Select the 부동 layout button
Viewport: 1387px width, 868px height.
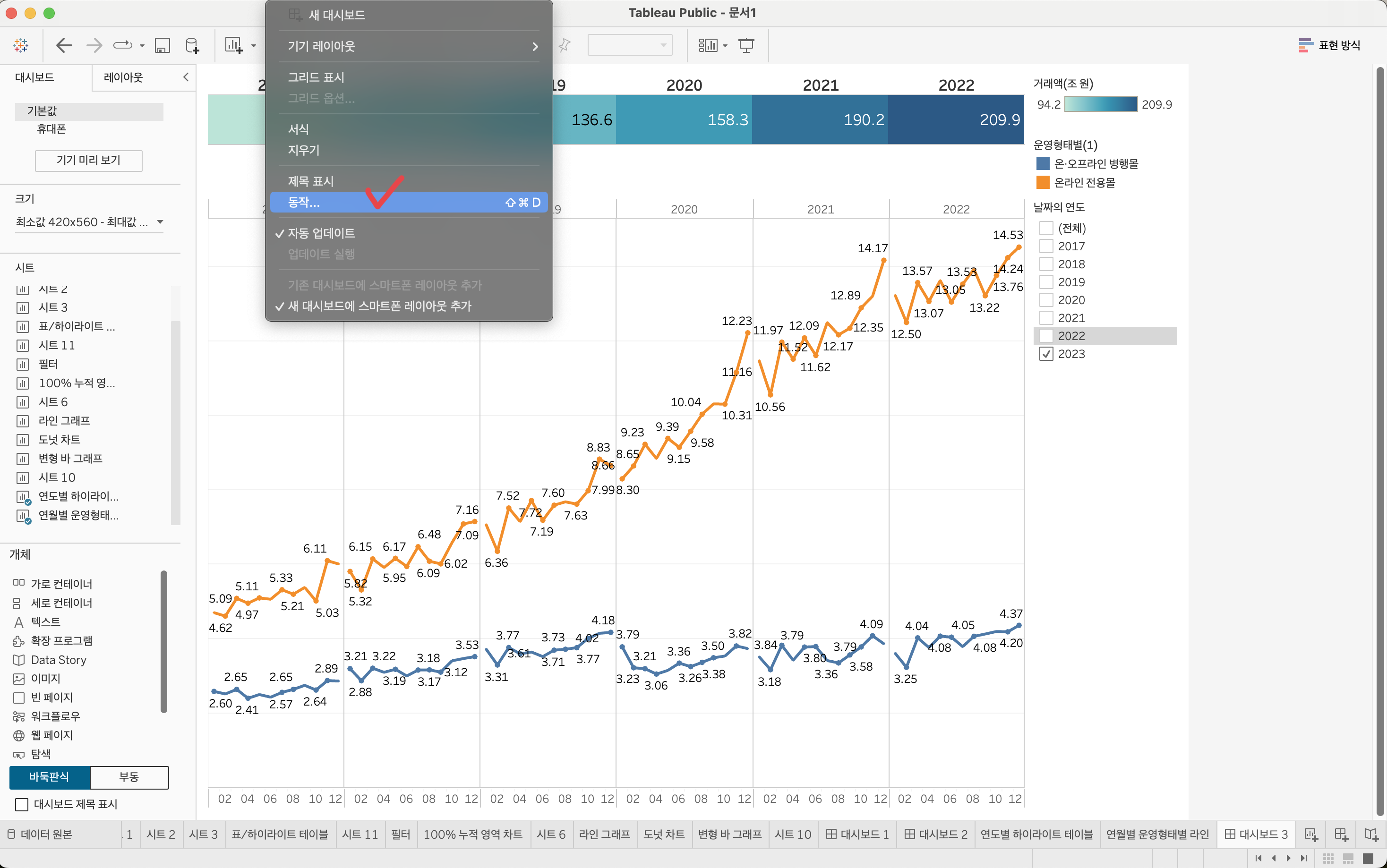tap(128, 777)
